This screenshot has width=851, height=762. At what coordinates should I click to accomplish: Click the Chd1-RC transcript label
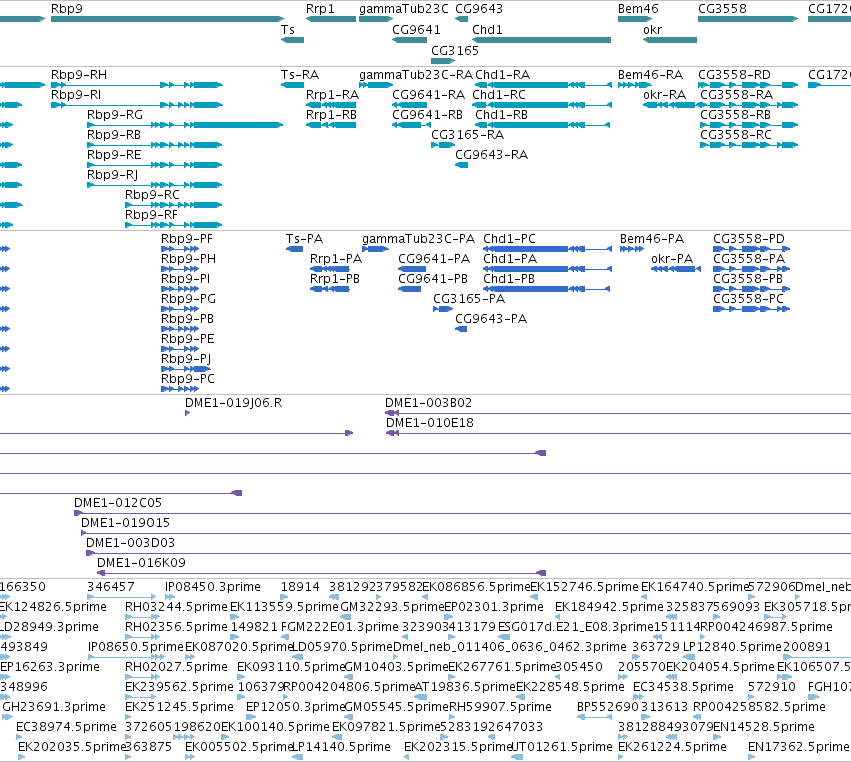499,94
